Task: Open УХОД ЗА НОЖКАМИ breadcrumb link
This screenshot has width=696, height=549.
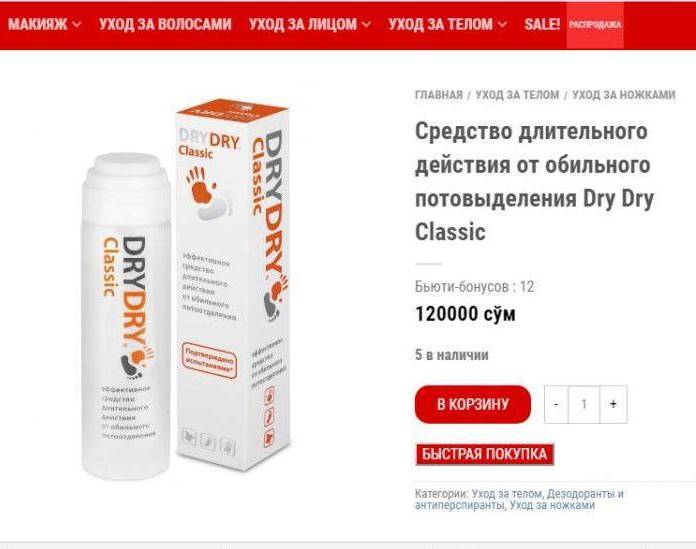Action: 624,95
